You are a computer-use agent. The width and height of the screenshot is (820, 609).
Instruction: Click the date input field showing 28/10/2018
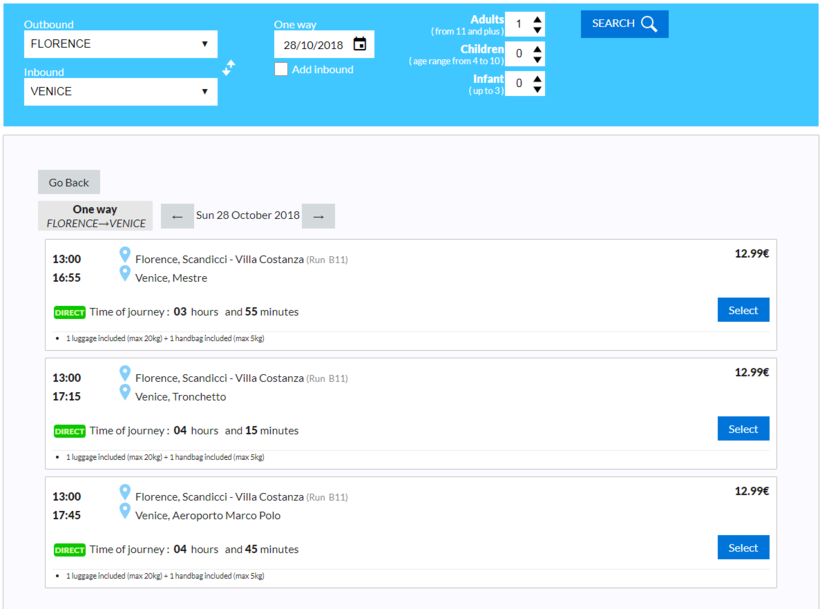tap(312, 45)
